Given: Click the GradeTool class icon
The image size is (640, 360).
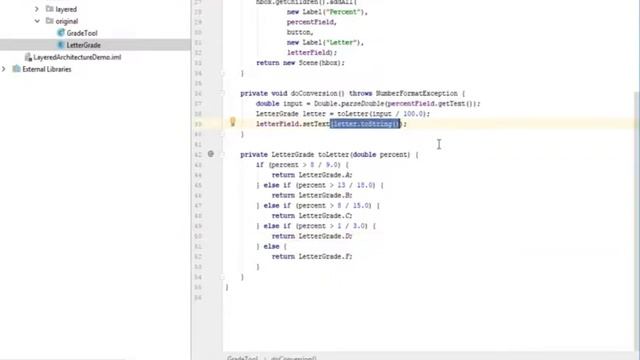Looking at the screenshot, I should (x=61, y=33).
